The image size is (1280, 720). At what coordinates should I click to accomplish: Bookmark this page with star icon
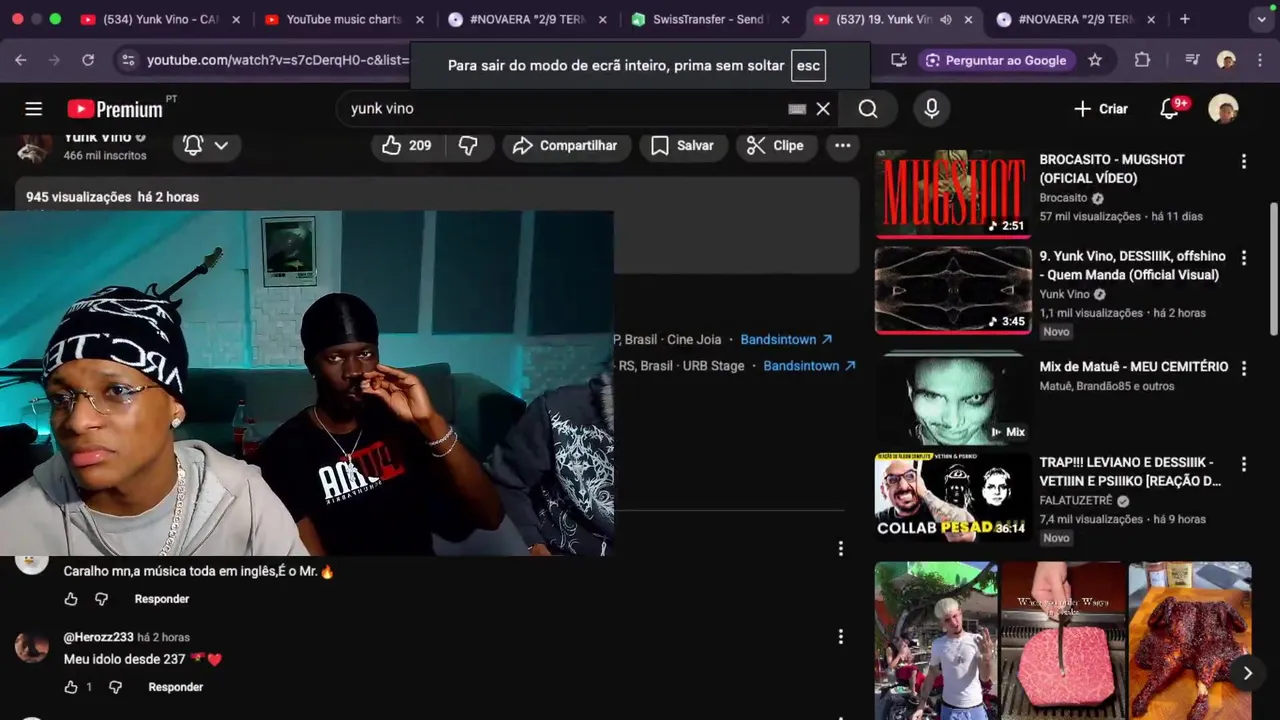point(1095,60)
